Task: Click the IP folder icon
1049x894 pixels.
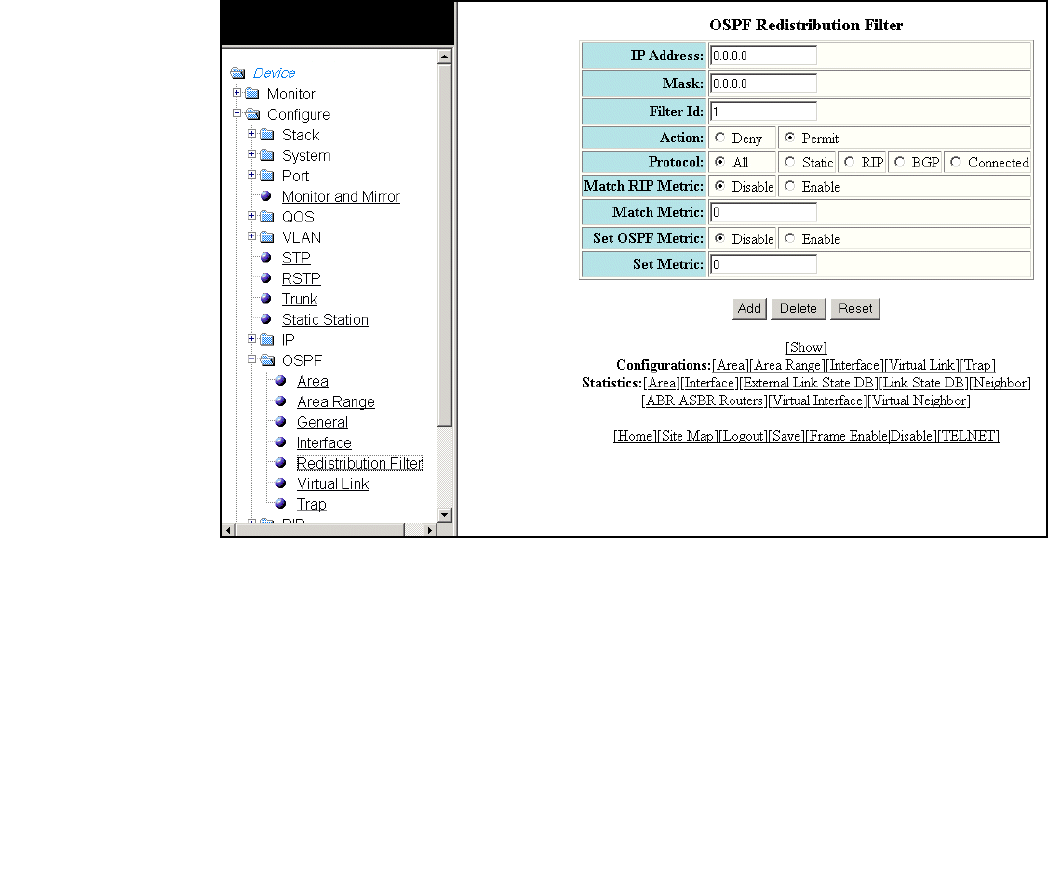Action: [267, 339]
